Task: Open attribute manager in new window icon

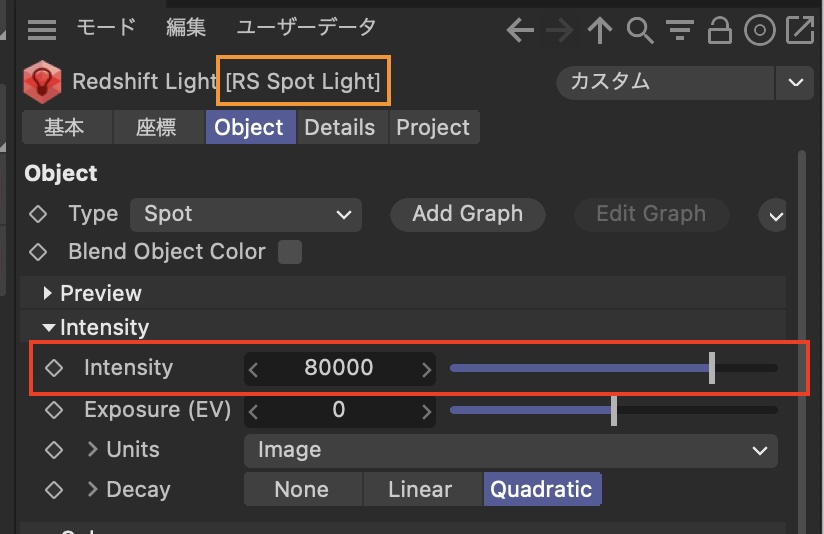Action: coord(800,31)
